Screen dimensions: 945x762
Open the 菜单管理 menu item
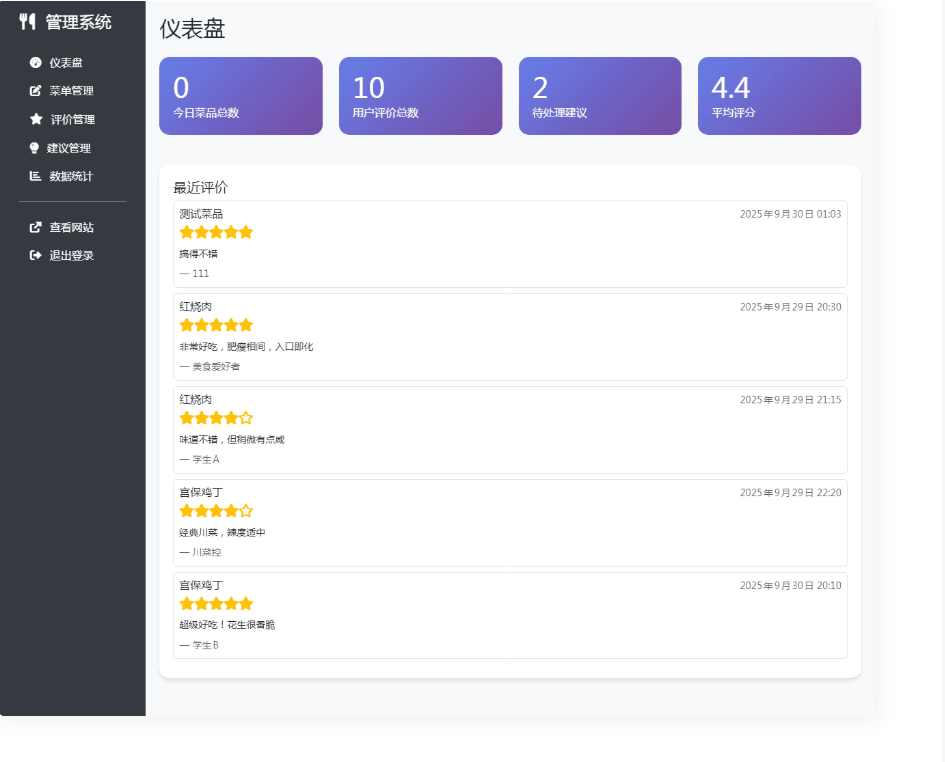71,91
